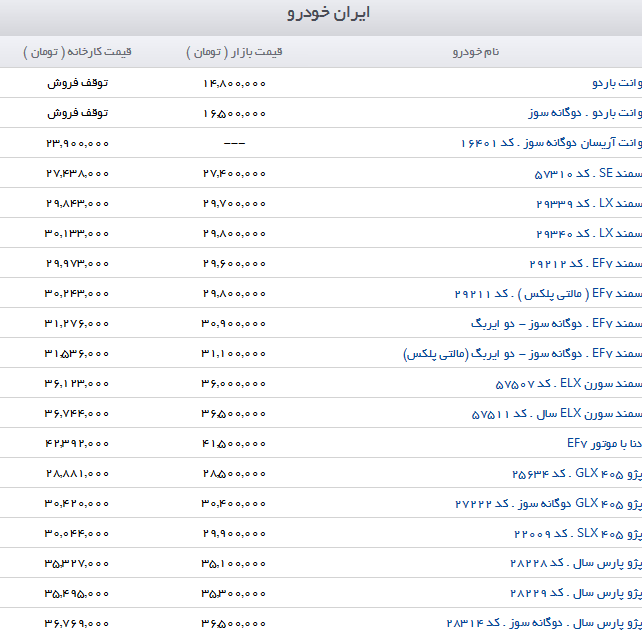Click factory price ۴۲,۳۹۲,۰۰۰

click(x=77, y=444)
